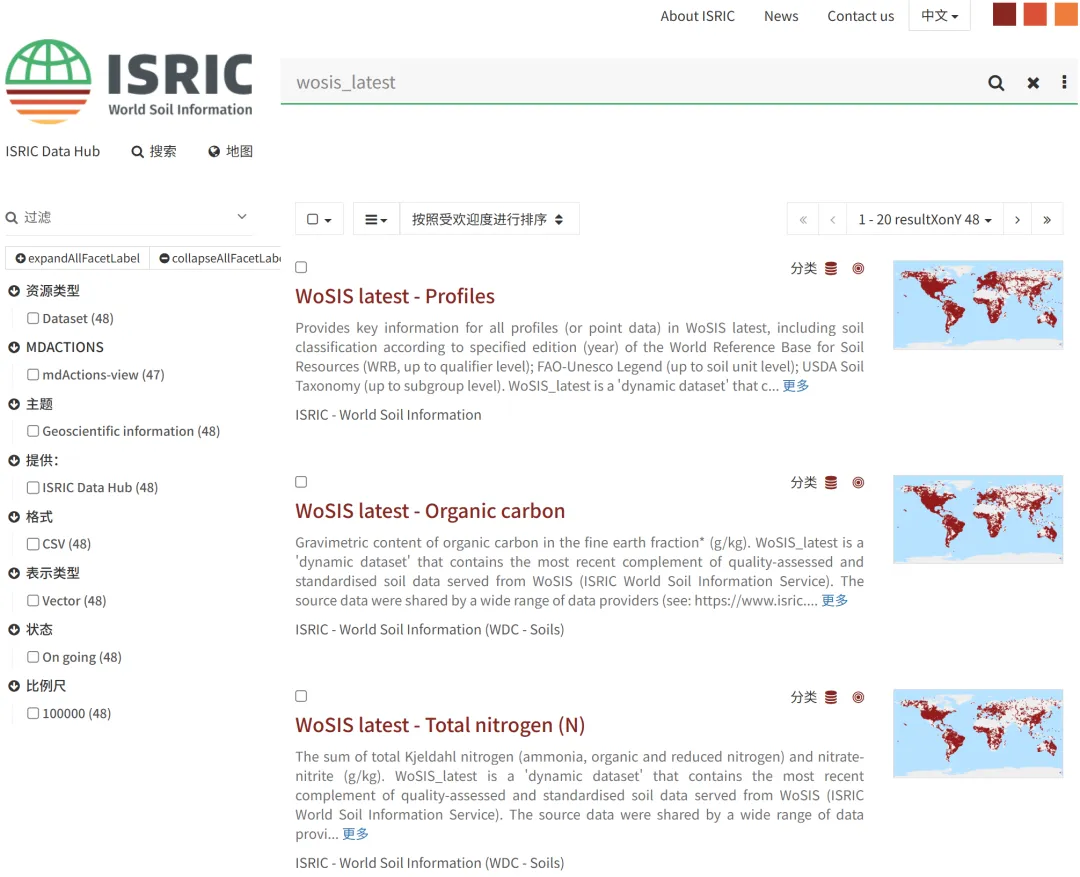
Task: Open WoSIS latest - Organic carbon link
Action: click(430, 511)
